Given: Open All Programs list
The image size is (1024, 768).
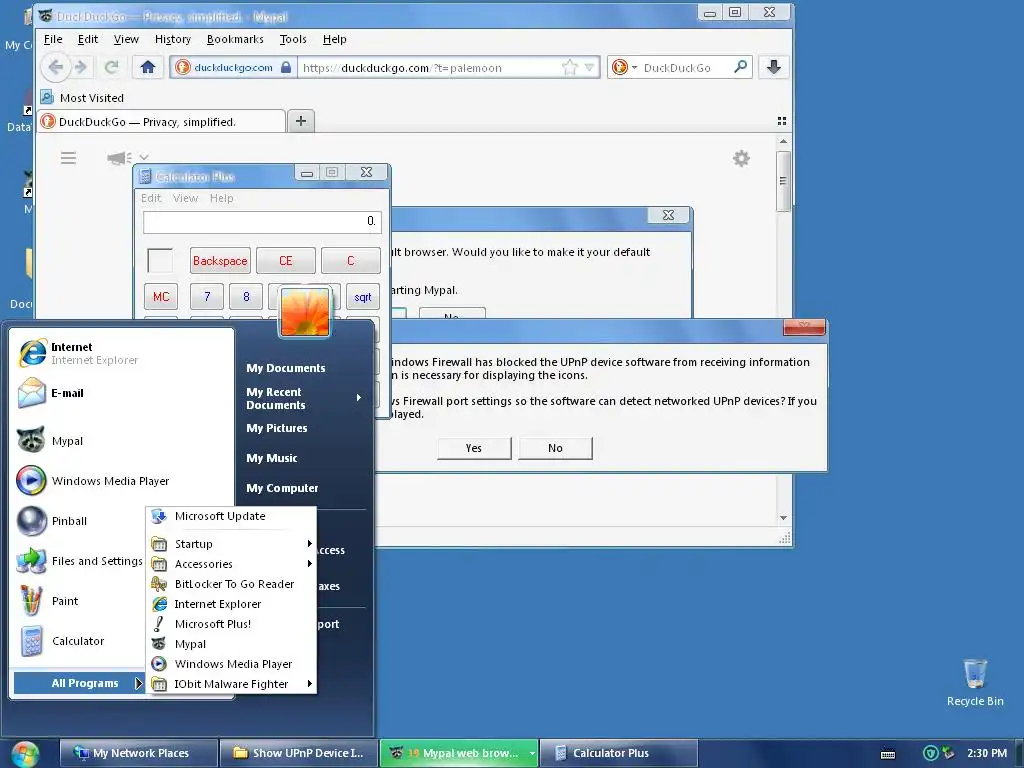Looking at the screenshot, I should tap(79, 683).
